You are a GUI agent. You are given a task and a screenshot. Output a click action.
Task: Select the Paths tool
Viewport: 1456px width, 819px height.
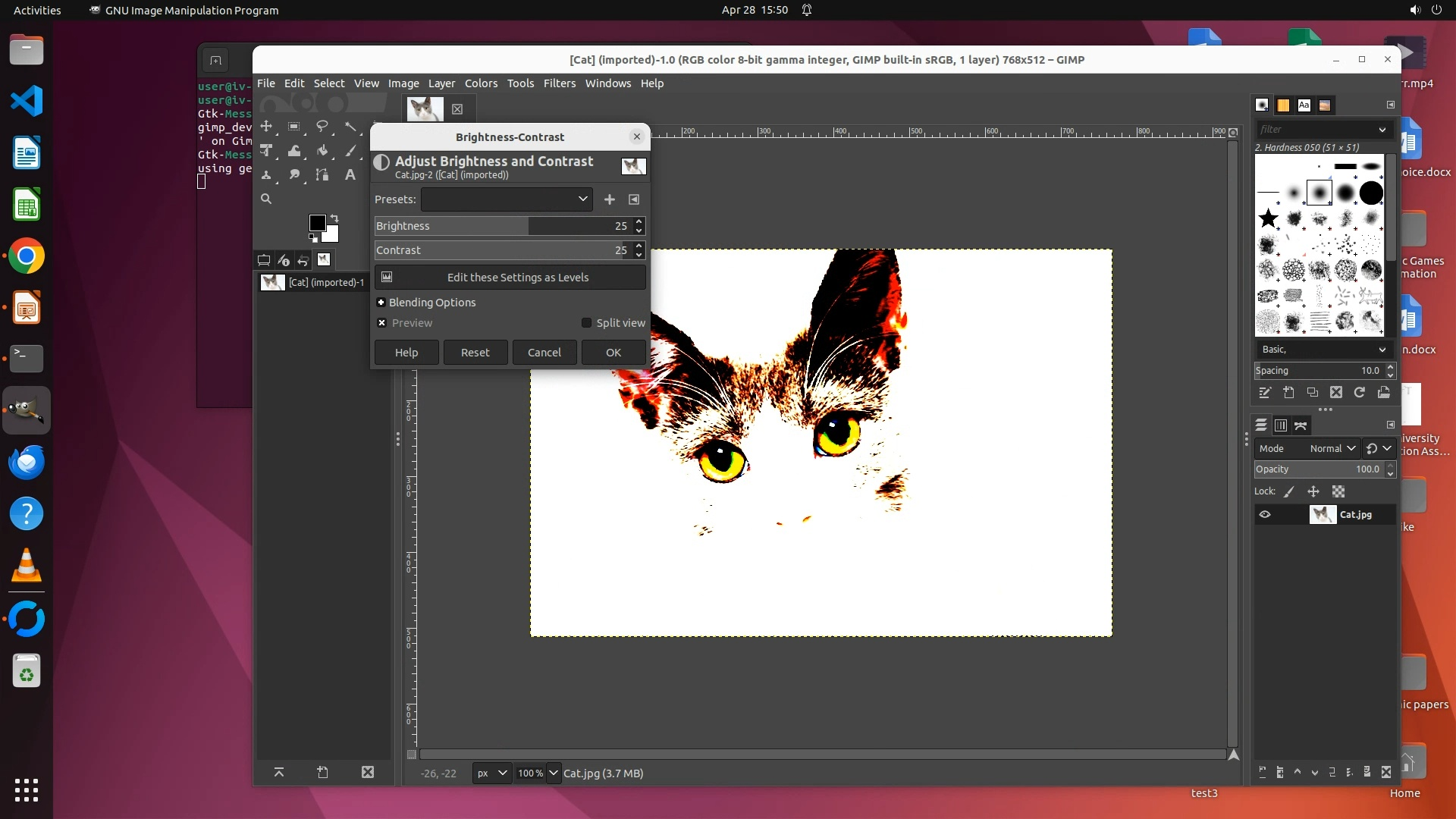(322, 175)
